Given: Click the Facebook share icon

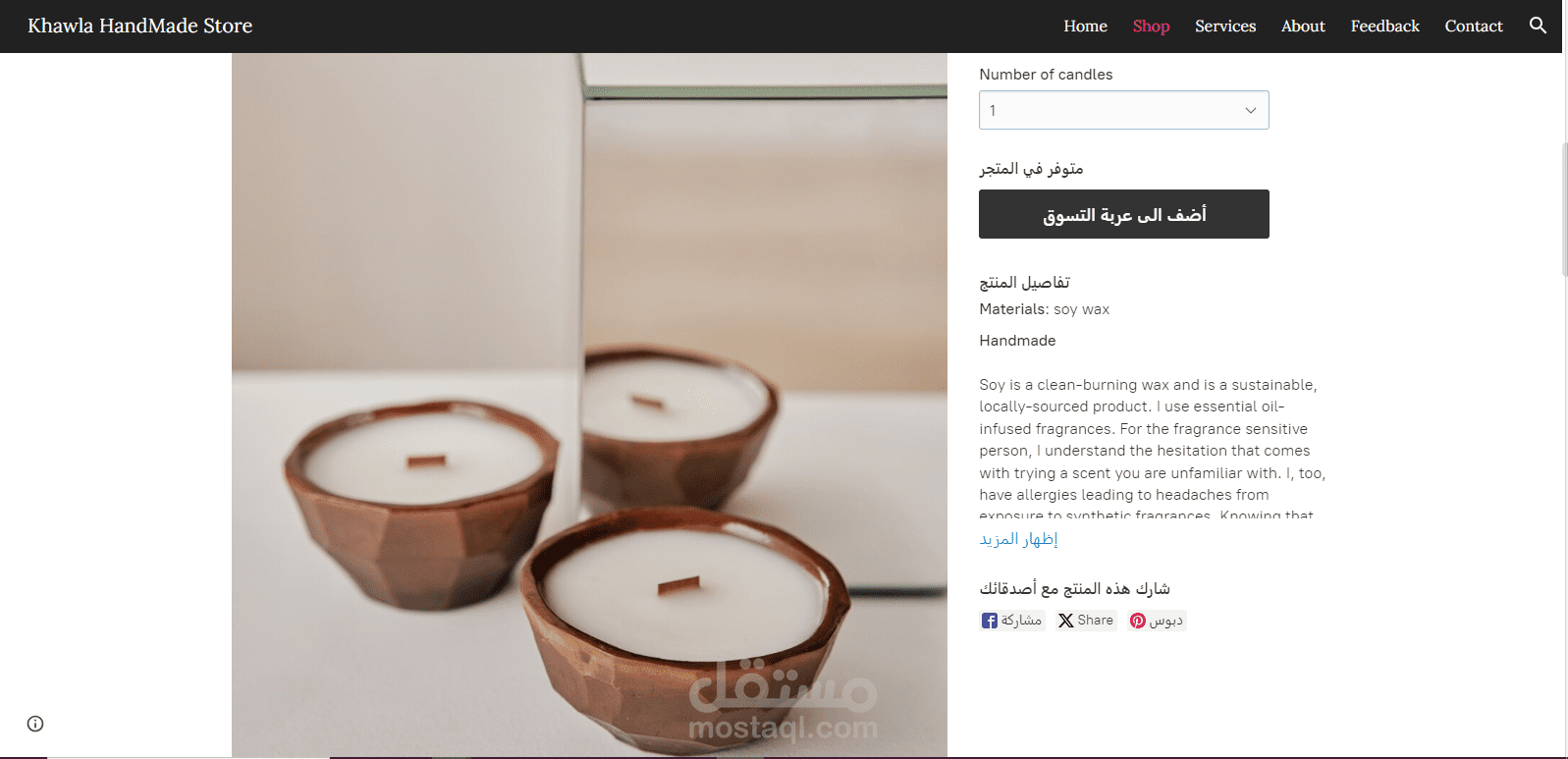Looking at the screenshot, I should [x=990, y=621].
